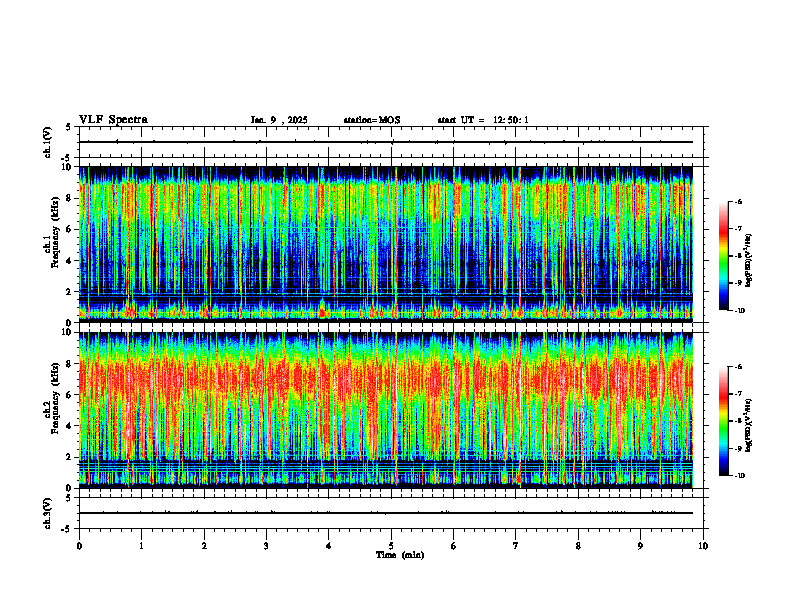Click time-axis tick label "9"
The height and width of the screenshot is (612, 792).
tap(640, 546)
